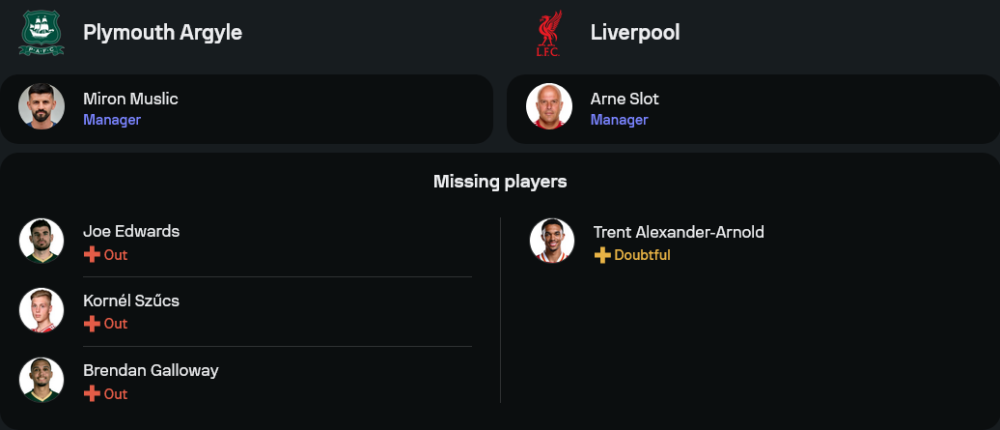The width and height of the screenshot is (1000, 430).
Task: Click yellow doubtful cross for Alexander-Arnold
Action: pyautogui.click(x=602, y=255)
